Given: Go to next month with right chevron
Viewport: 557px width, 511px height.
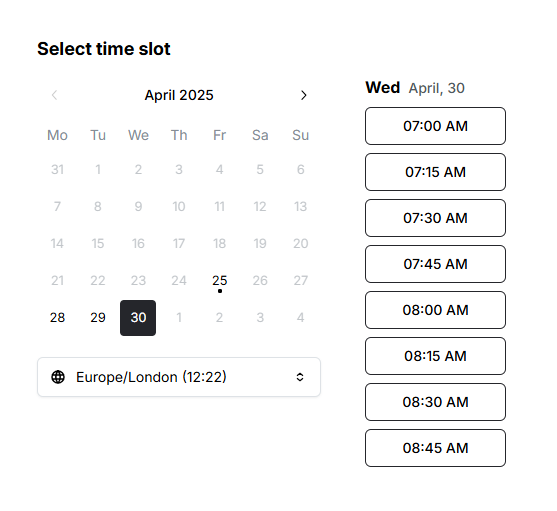Looking at the screenshot, I should [x=303, y=95].
